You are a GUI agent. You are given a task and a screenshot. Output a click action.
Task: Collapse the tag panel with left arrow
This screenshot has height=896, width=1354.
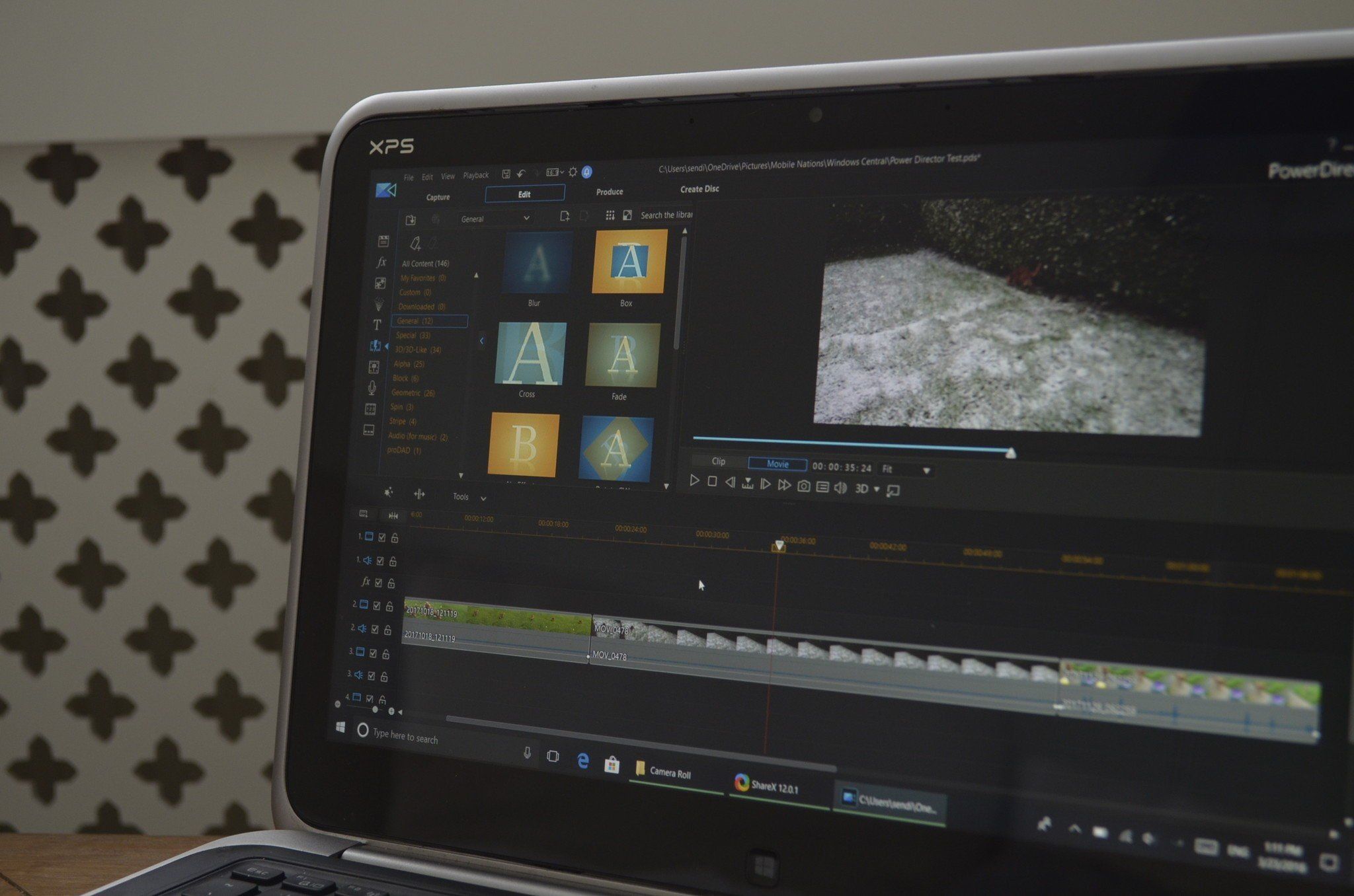coord(481,341)
